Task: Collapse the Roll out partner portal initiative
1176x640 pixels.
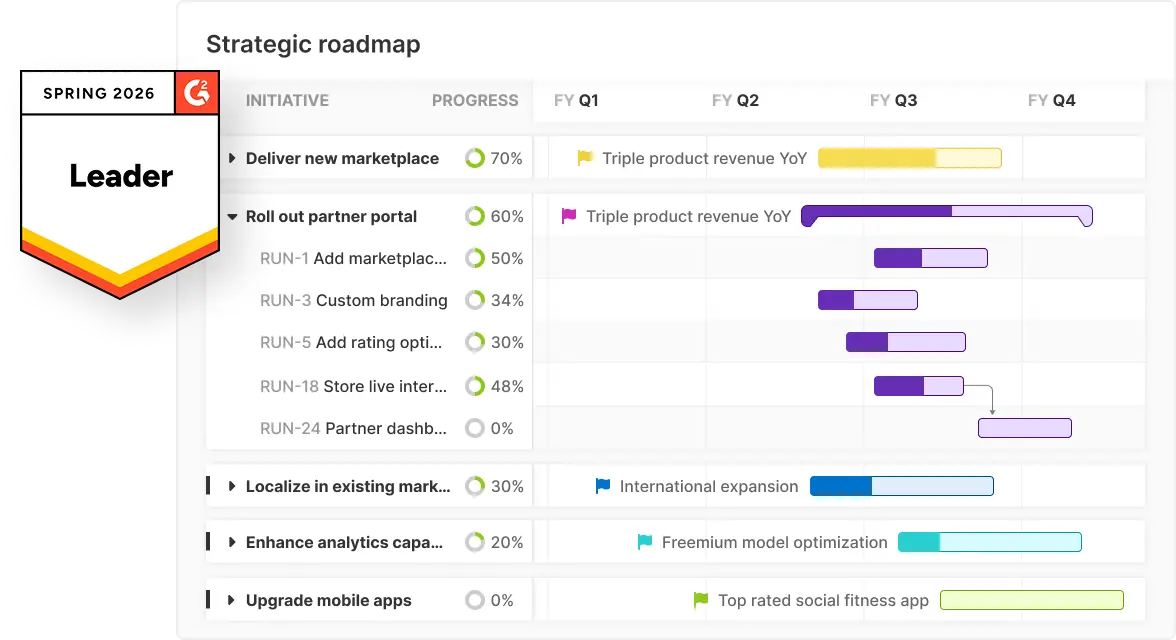Action: pyautogui.click(x=232, y=216)
